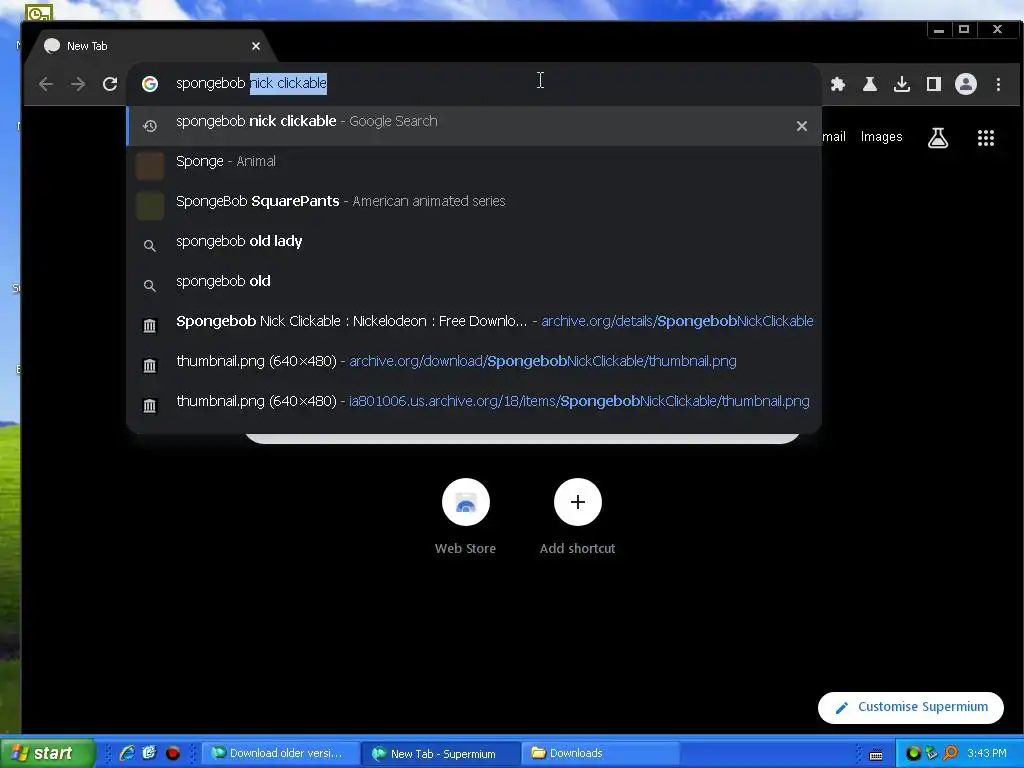Switch to Downloads folder taskbar button
Image resolution: width=1024 pixels, height=768 pixels.
(x=601, y=753)
